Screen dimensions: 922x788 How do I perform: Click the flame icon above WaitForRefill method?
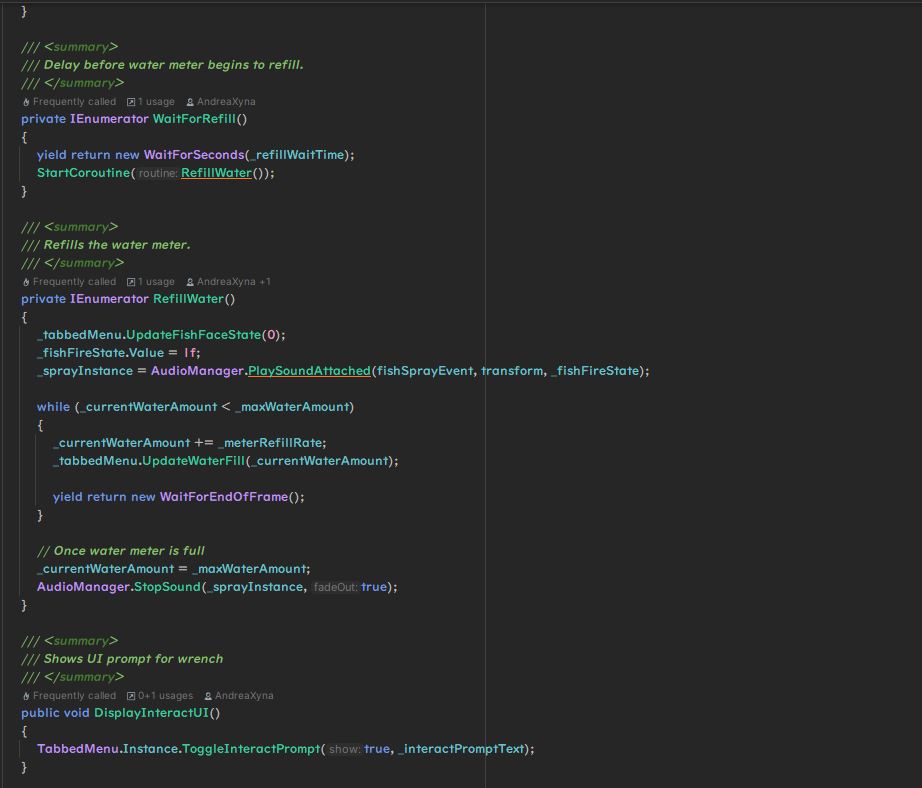pos(26,102)
